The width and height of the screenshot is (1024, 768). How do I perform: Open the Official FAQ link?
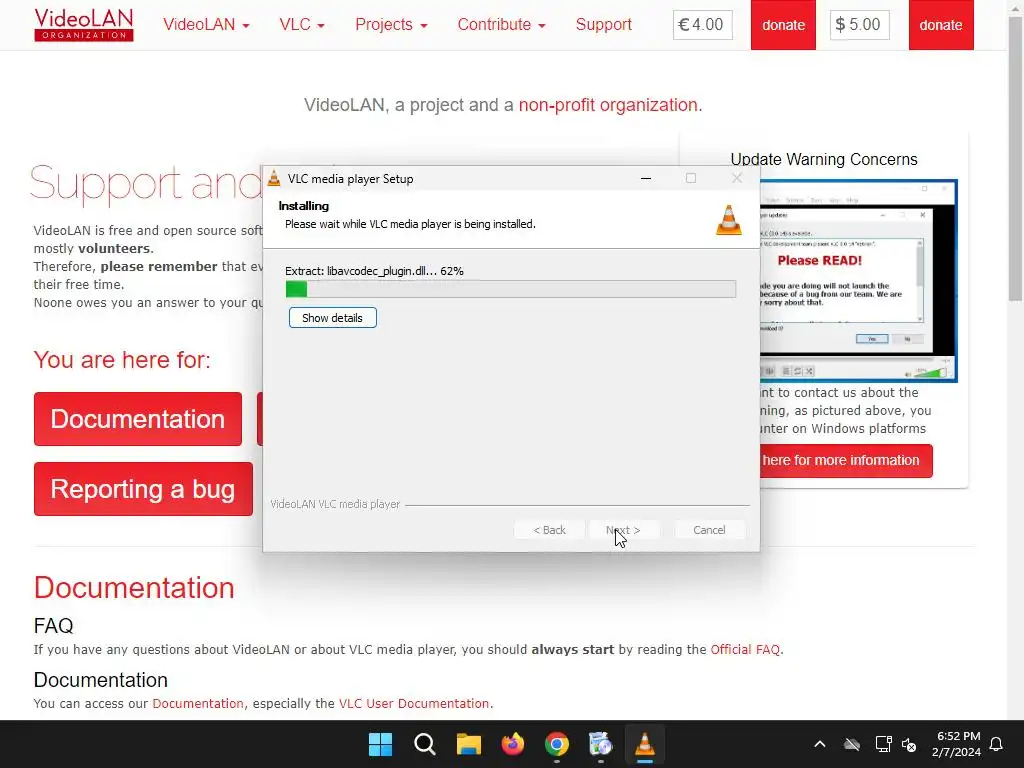click(x=745, y=650)
